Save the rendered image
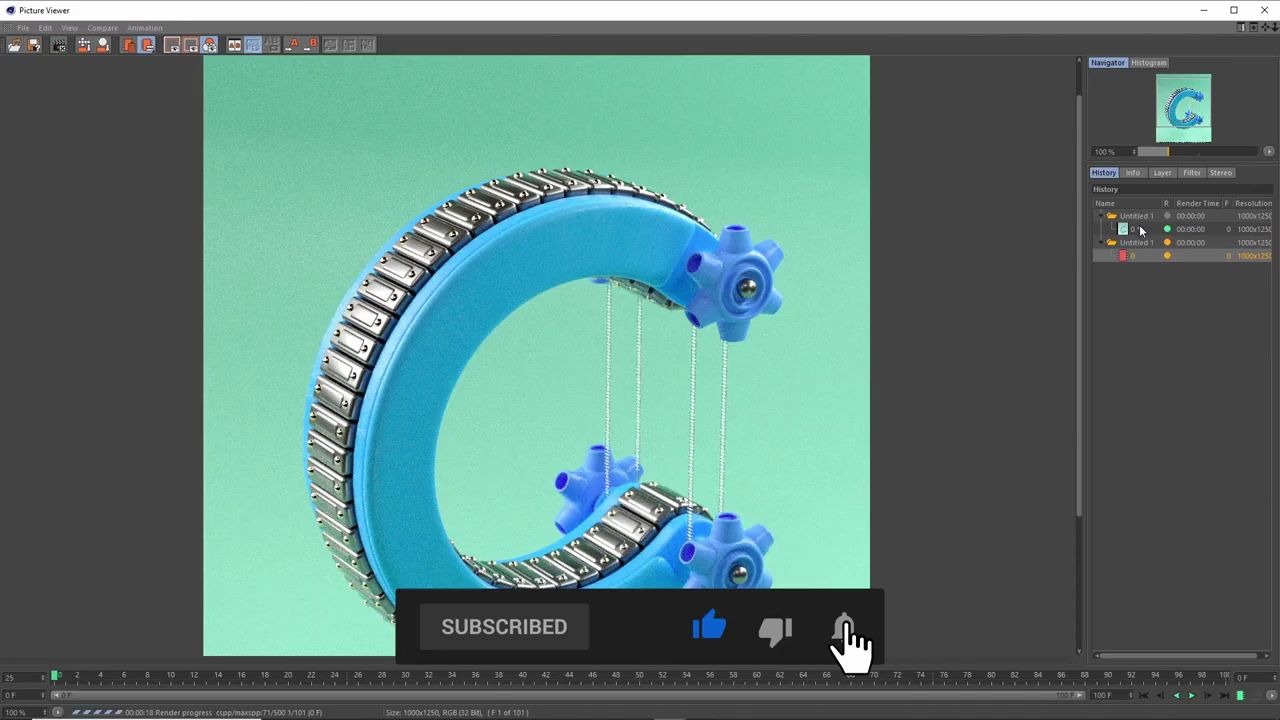1280x720 pixels. (x=33, y=45)
